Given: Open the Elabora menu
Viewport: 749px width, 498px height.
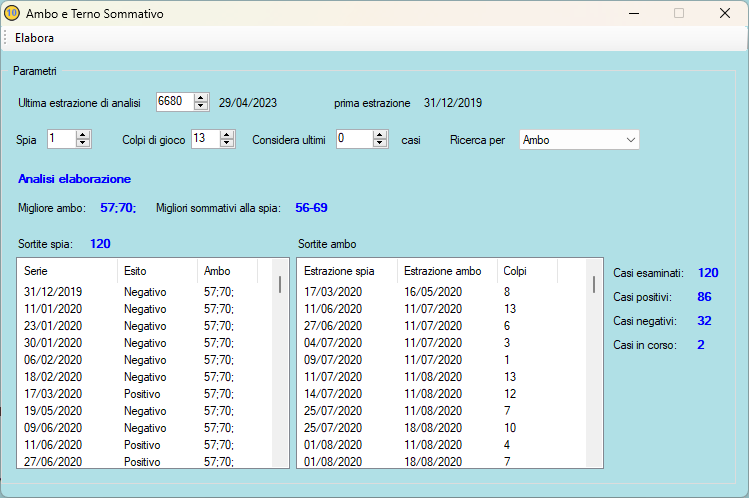Looking at the screenshot, I should click(x=34, y=38).
